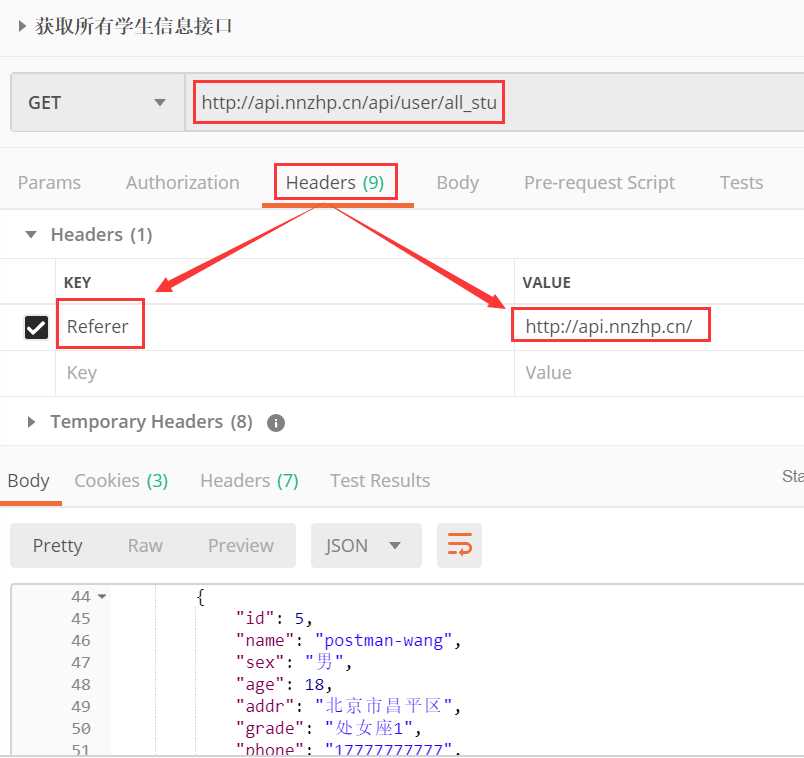Open the Authorization tab

pos(183,183)
